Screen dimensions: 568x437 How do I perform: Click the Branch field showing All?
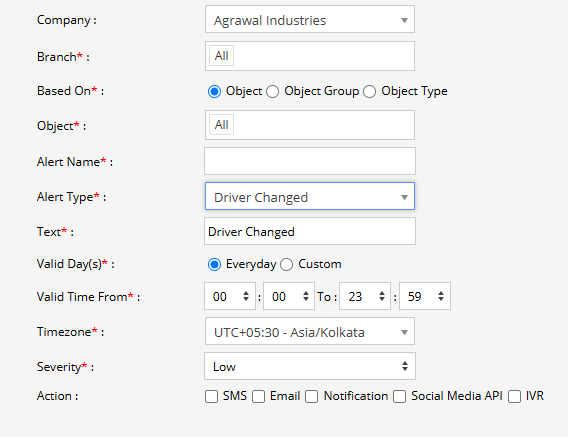pos(310,56)
